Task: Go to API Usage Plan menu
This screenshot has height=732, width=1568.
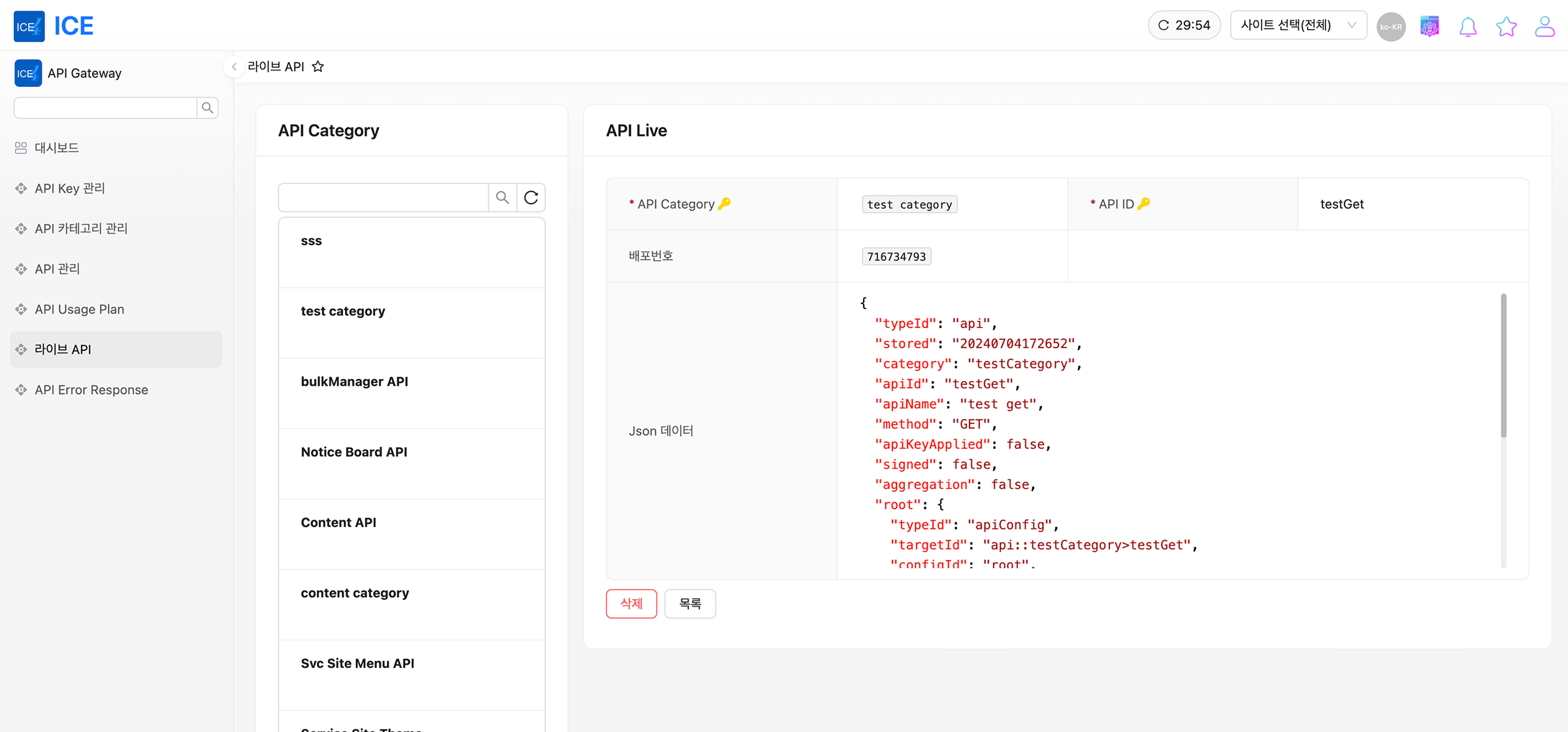Action: (79, 309)
